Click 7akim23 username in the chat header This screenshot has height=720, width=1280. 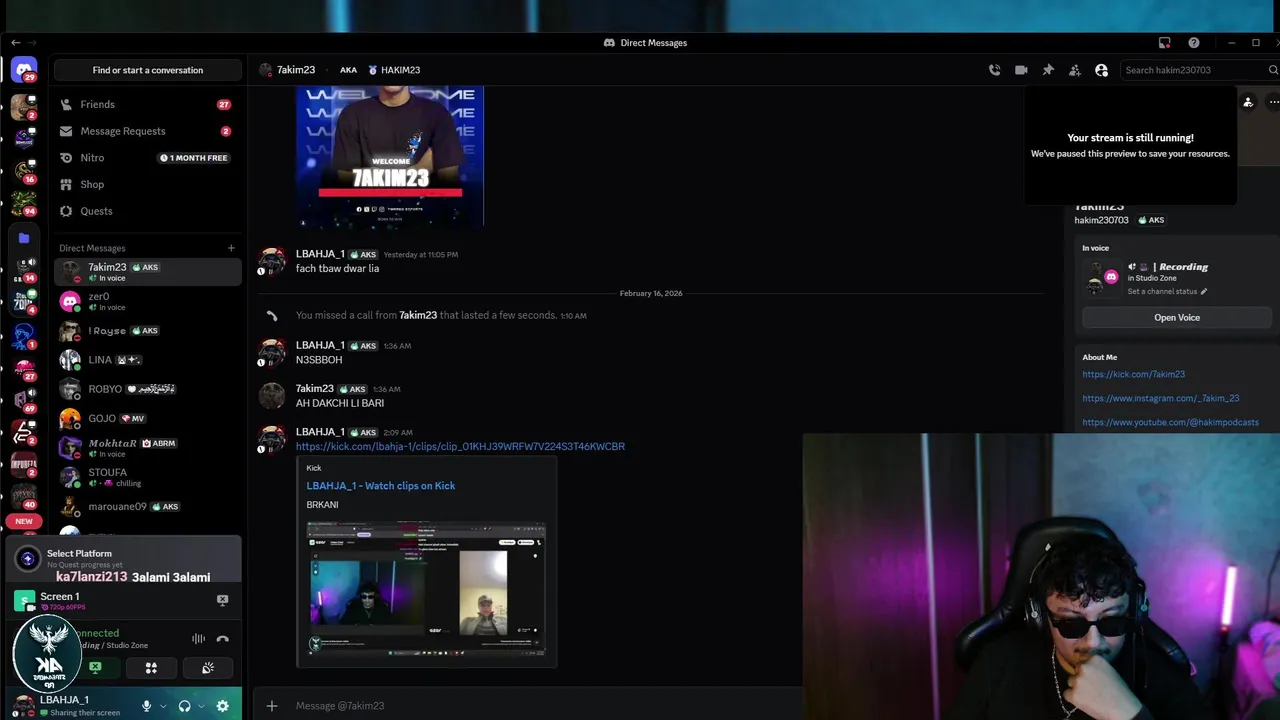pyautogui.click(x=296, y=70)
